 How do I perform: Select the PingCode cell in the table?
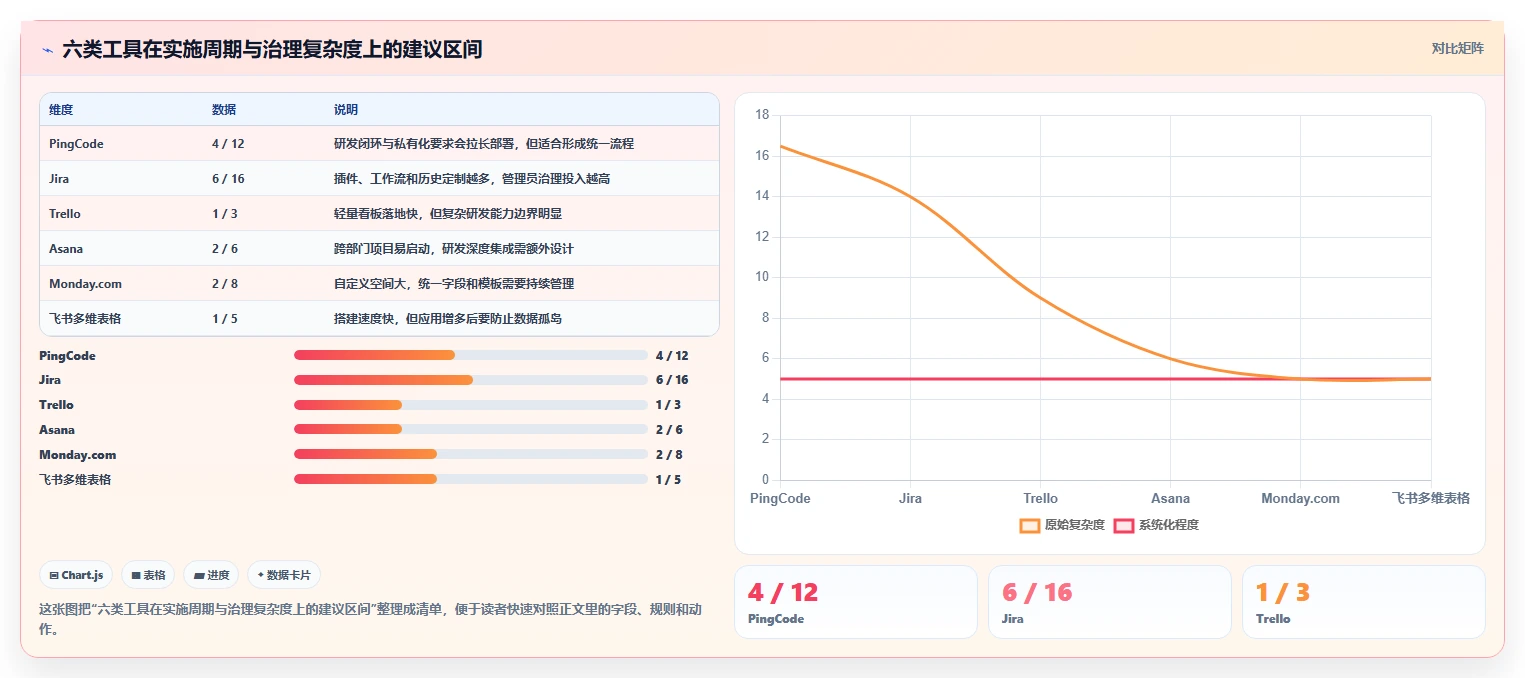[x=76, y=144]
